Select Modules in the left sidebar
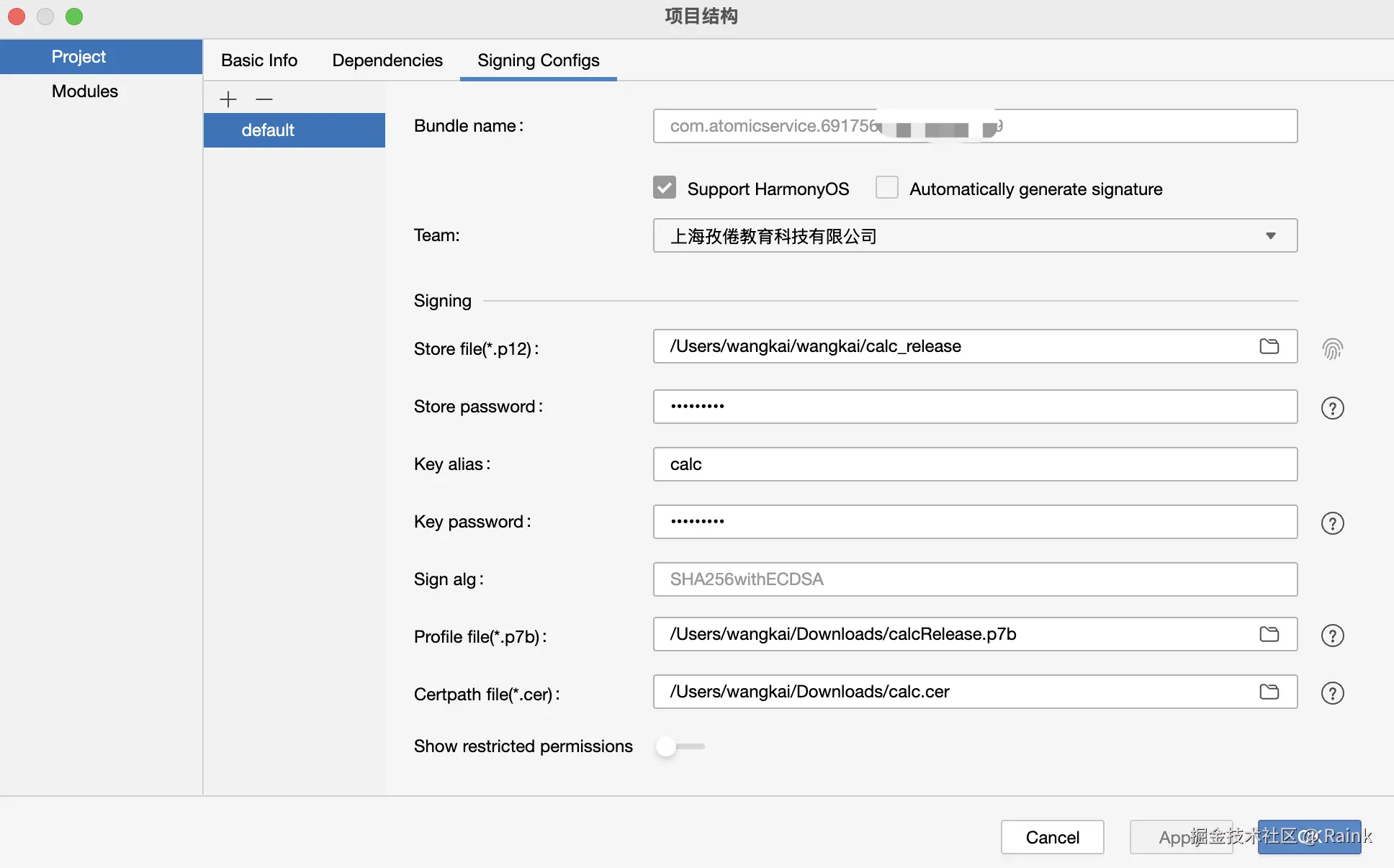Viewport: 1394px width, 868px height. (84, 91)
